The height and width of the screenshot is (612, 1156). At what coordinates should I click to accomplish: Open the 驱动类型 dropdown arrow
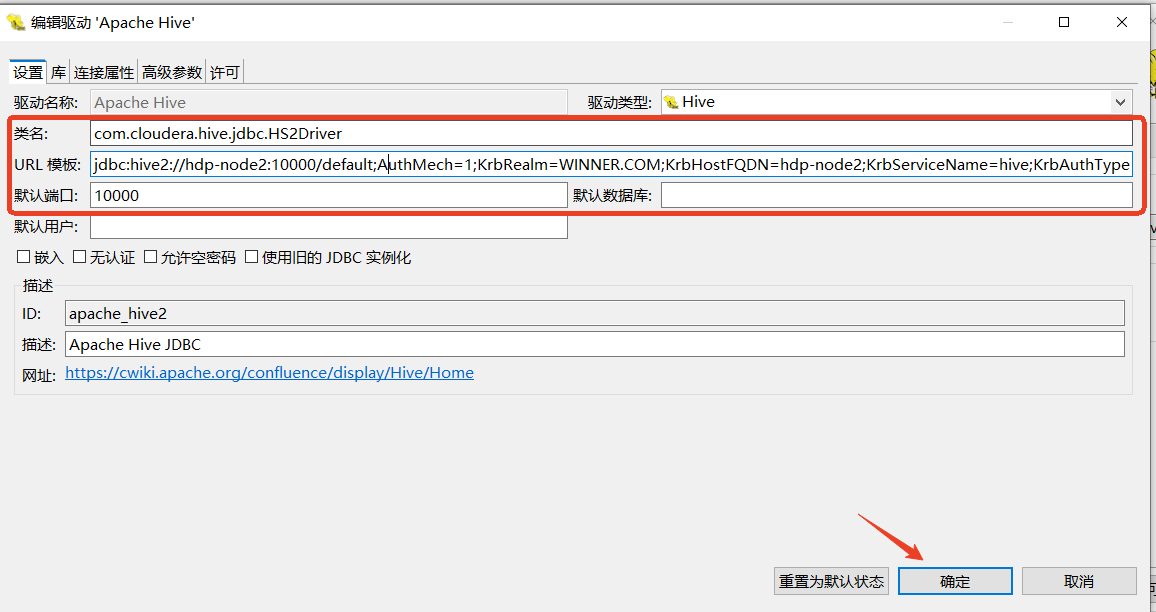(x=1120, y=102)
